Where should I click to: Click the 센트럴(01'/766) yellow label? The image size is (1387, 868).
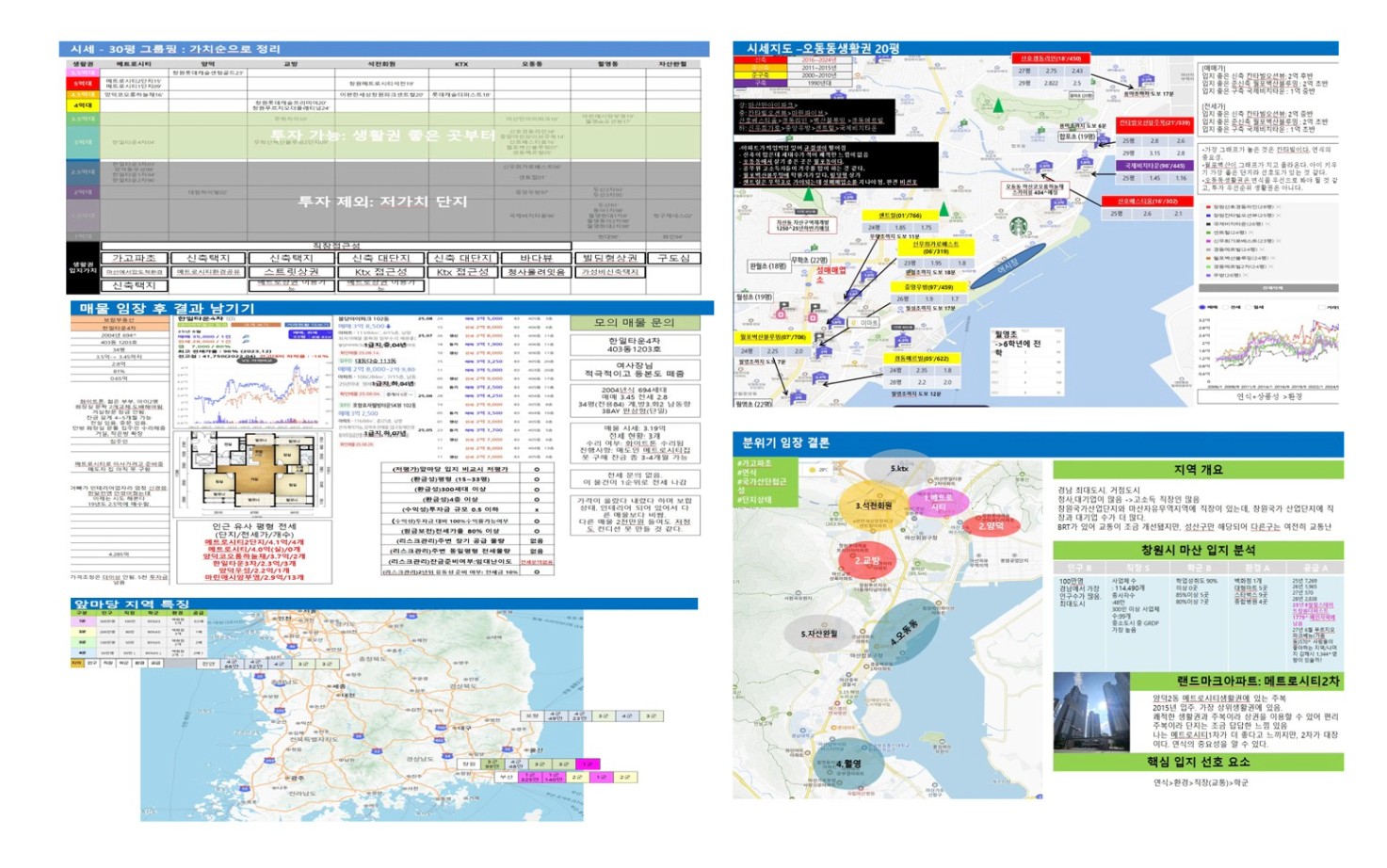pyautogui.click(x=900, y=216)
